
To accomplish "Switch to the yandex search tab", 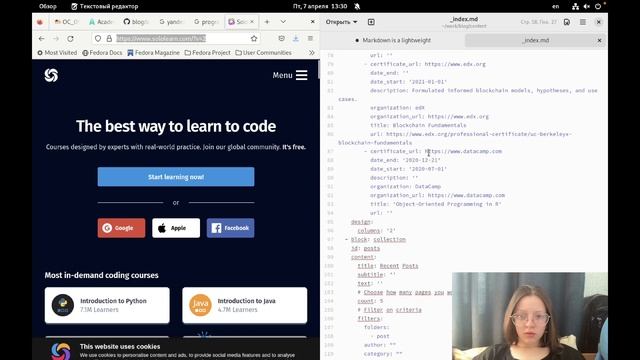I will click(171, 22).
